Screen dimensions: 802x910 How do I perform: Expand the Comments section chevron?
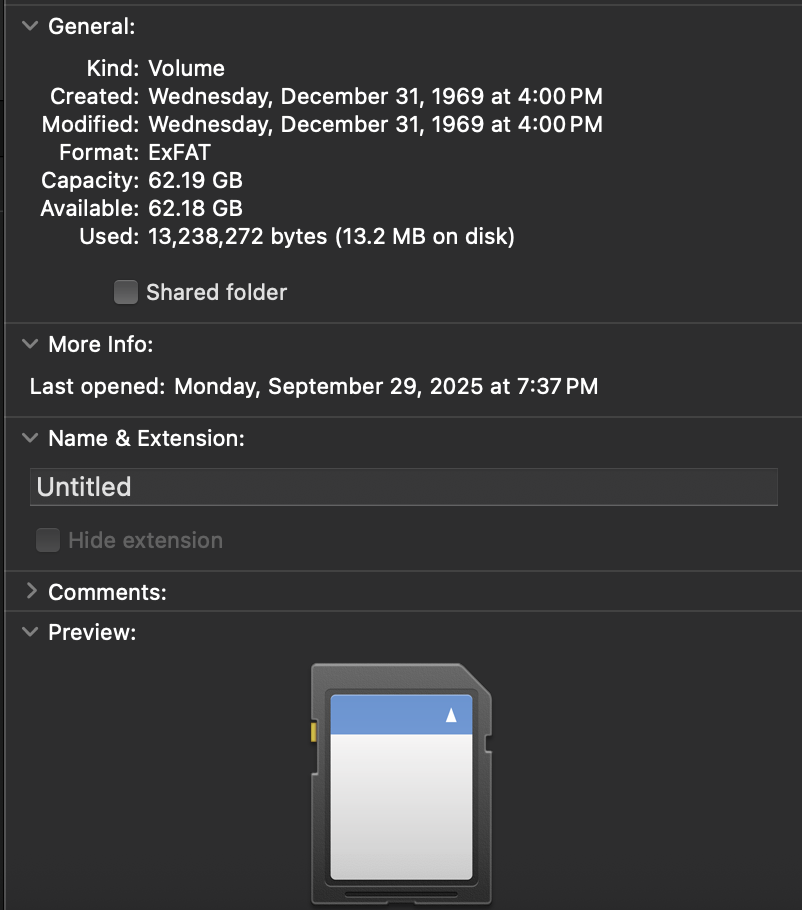[29, 592]
